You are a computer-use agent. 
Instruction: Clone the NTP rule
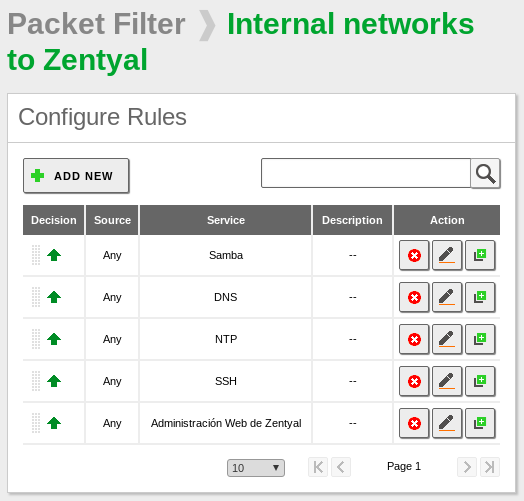coord(480,339)
